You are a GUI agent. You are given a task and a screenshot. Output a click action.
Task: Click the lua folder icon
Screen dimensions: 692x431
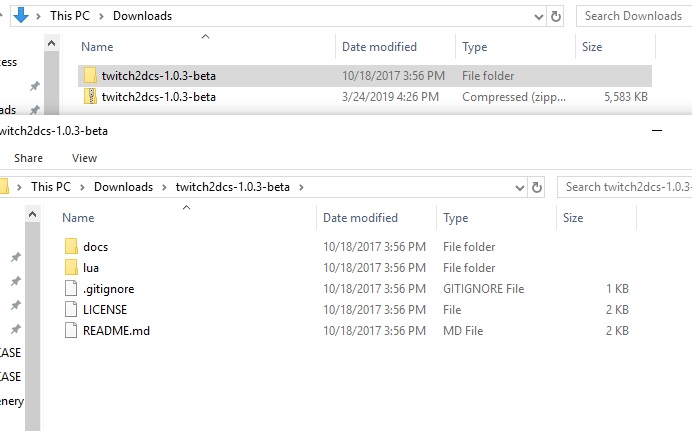[x=71, y=267]
